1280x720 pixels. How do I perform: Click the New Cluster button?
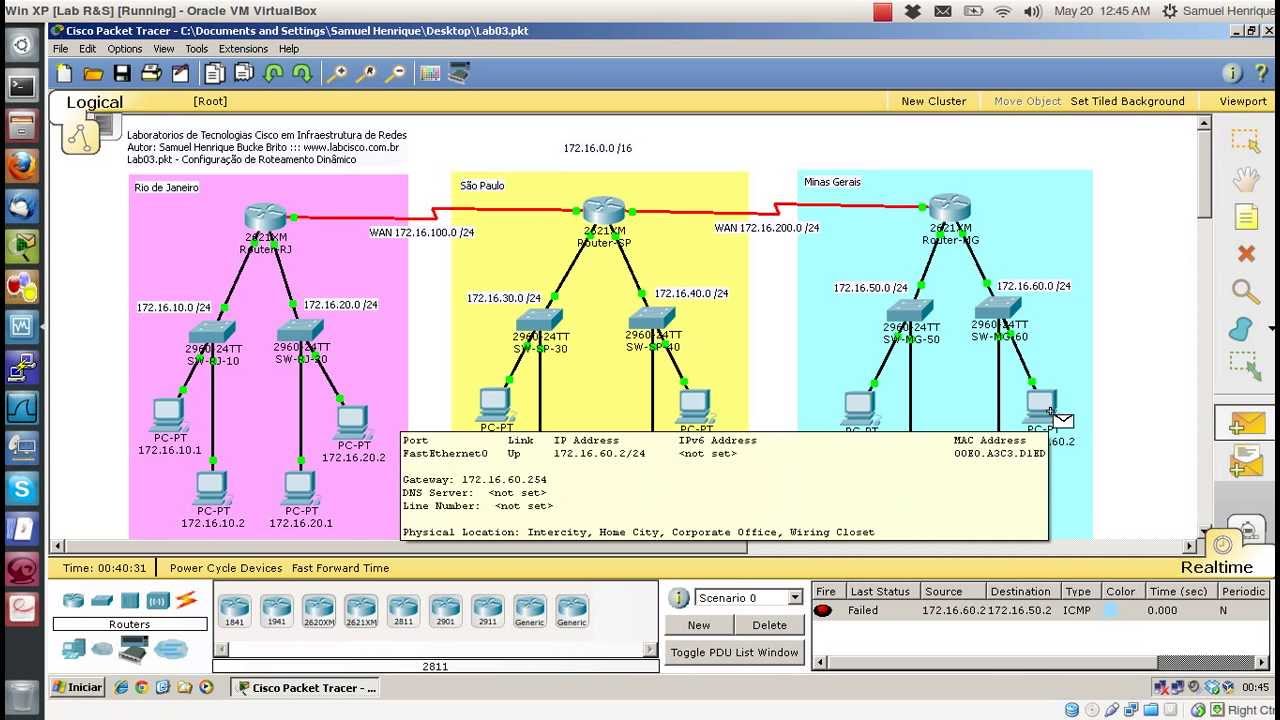click(934, 101)
